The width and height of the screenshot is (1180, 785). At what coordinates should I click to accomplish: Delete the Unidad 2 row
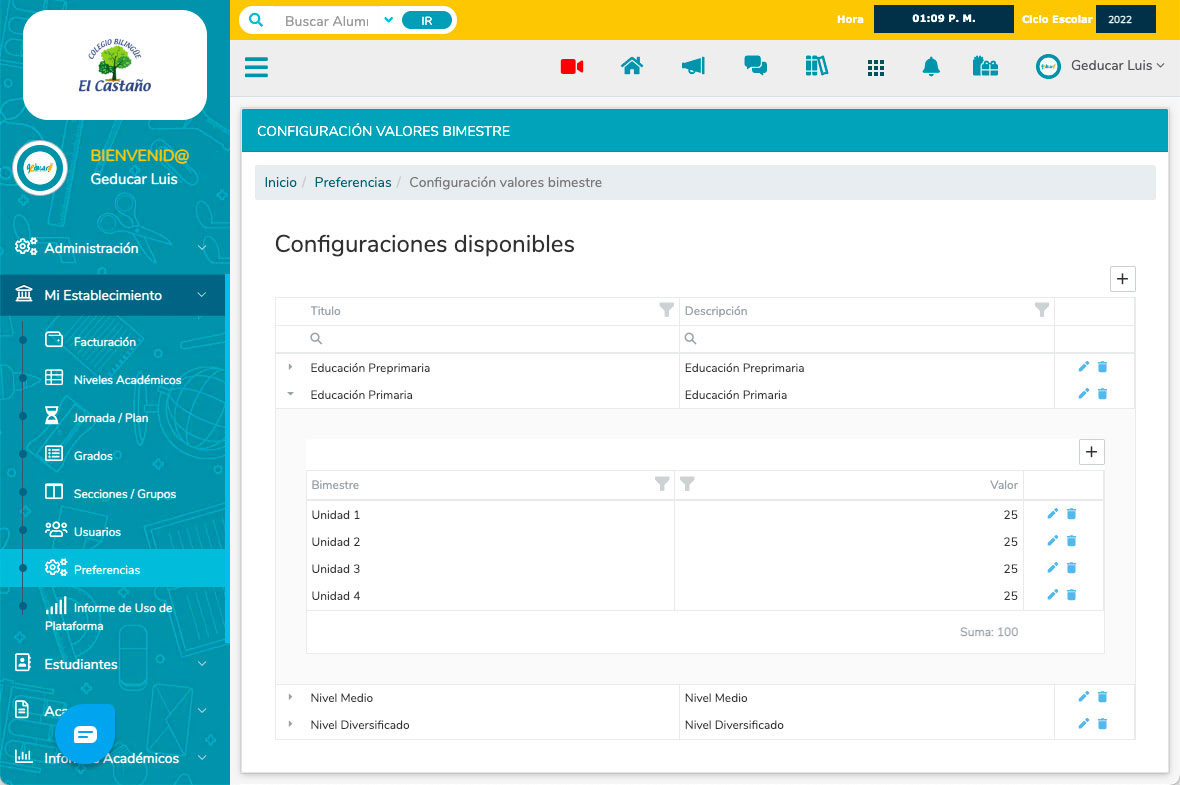click(1072, 541)
